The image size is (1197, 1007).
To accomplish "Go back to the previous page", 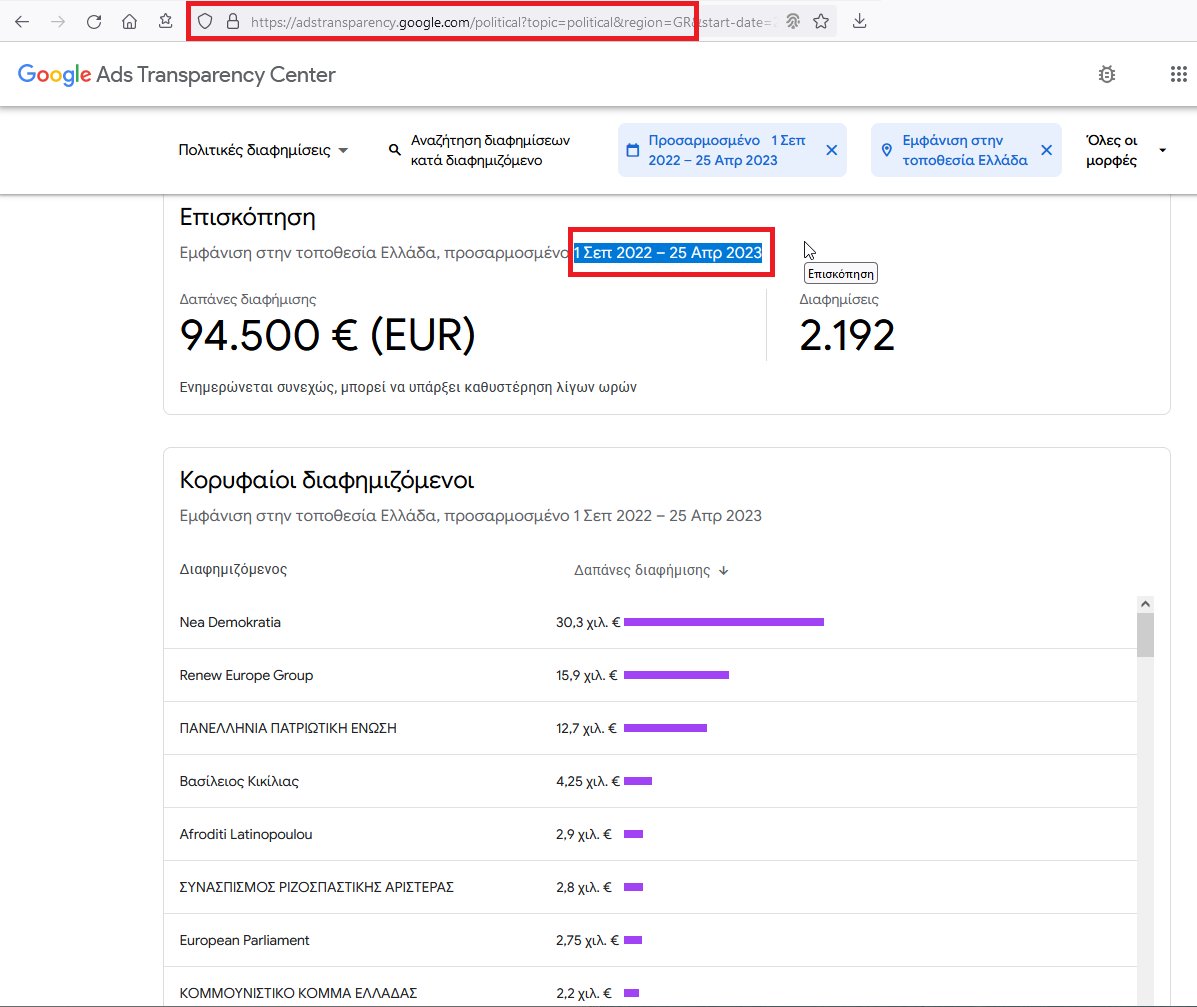I will click(x=22, y=21).
